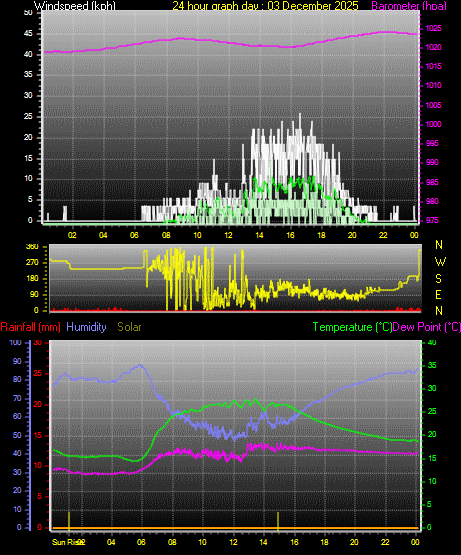Screen dimensions: 461x555
Task: Click the 'Rainfall (mm)' legend label
Action: coord(30,327)
